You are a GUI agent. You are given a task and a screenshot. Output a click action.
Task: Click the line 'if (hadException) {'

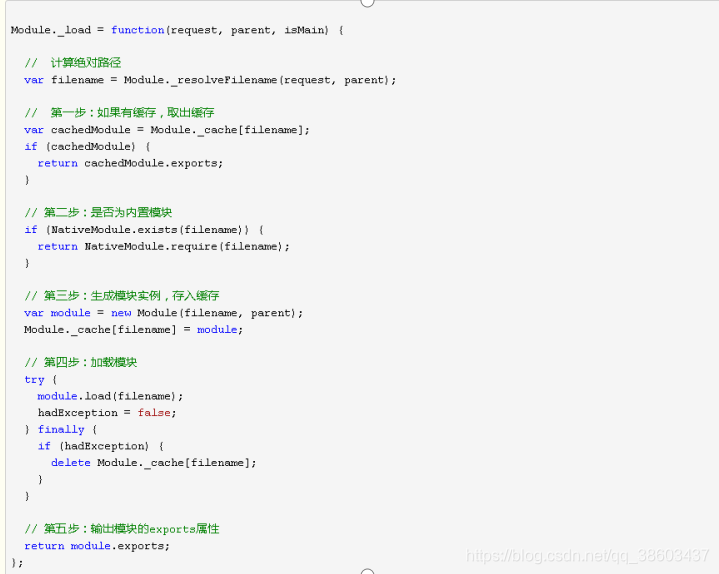click(x=101, y=446)
